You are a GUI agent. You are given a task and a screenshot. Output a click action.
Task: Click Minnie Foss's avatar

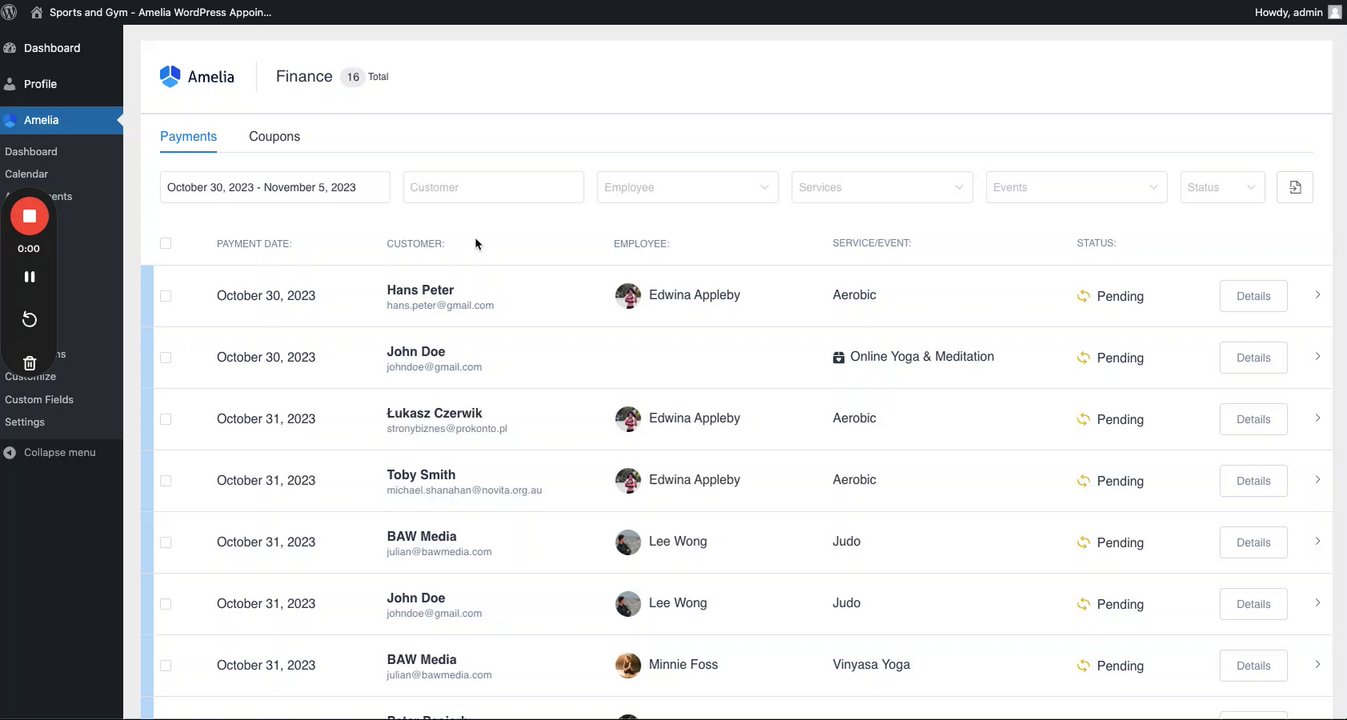[628, 665]
